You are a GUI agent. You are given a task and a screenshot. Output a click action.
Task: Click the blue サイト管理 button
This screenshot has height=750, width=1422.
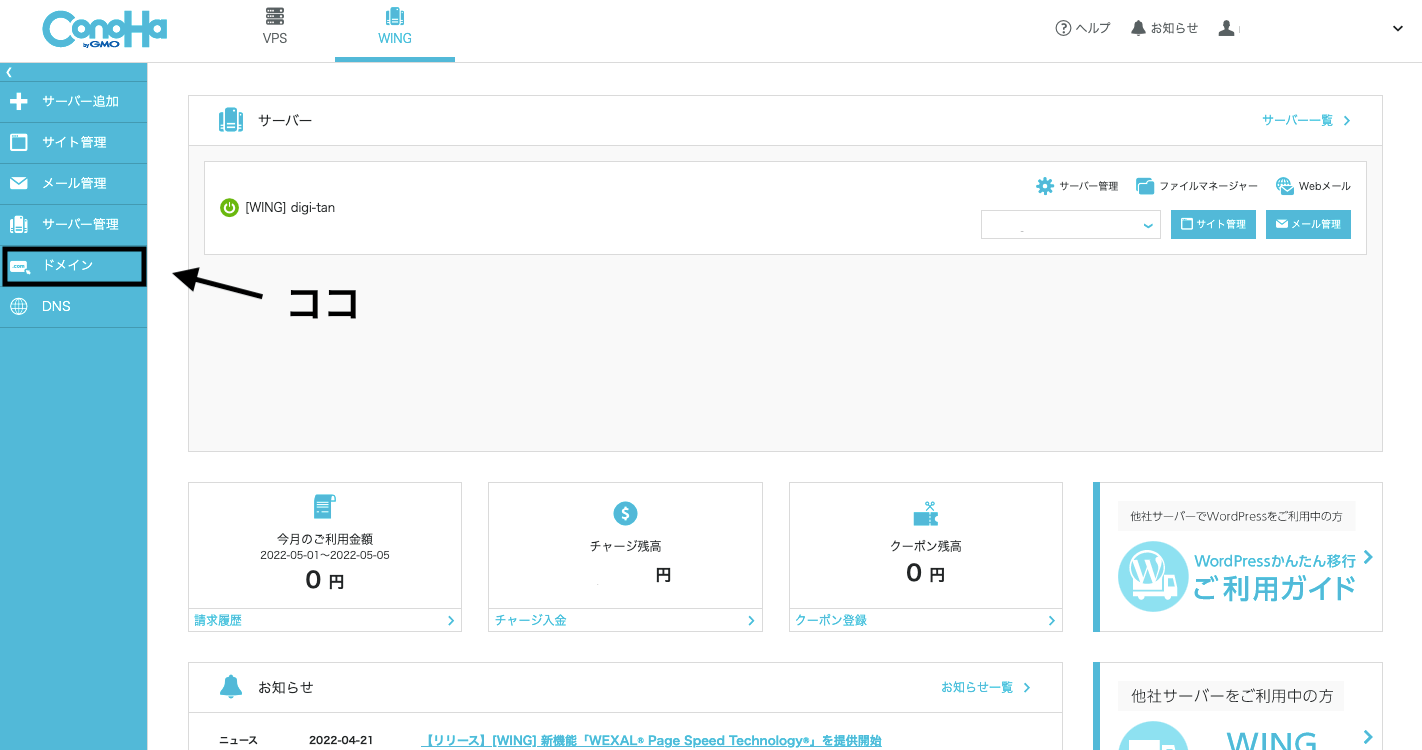[1213, 224]
